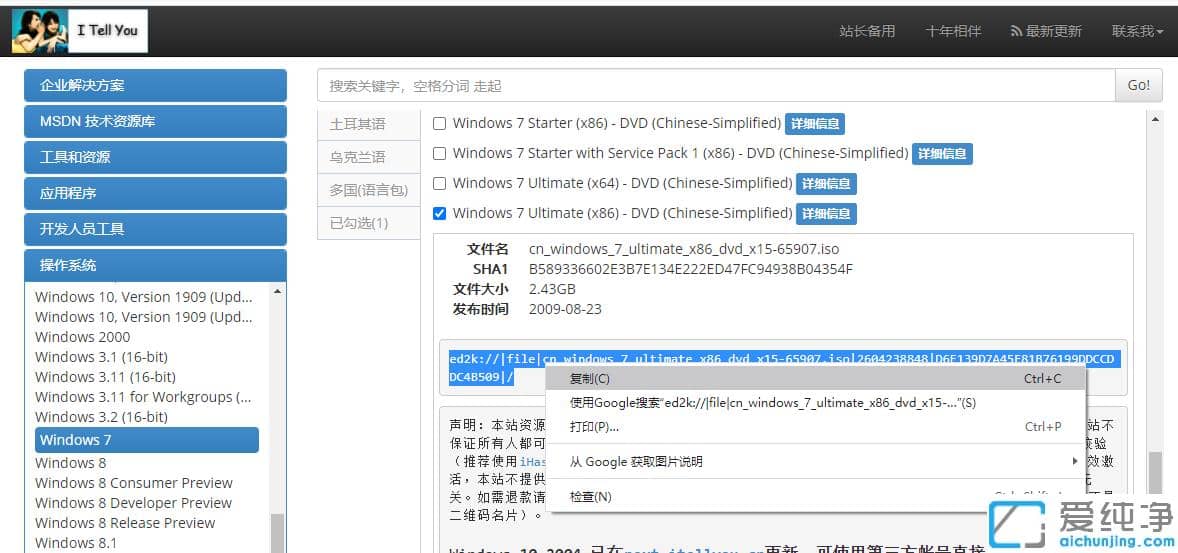
Task: Select Windows 3.1 (16-bit) entry
Action: pyautogui.click(x=101, y=357)
